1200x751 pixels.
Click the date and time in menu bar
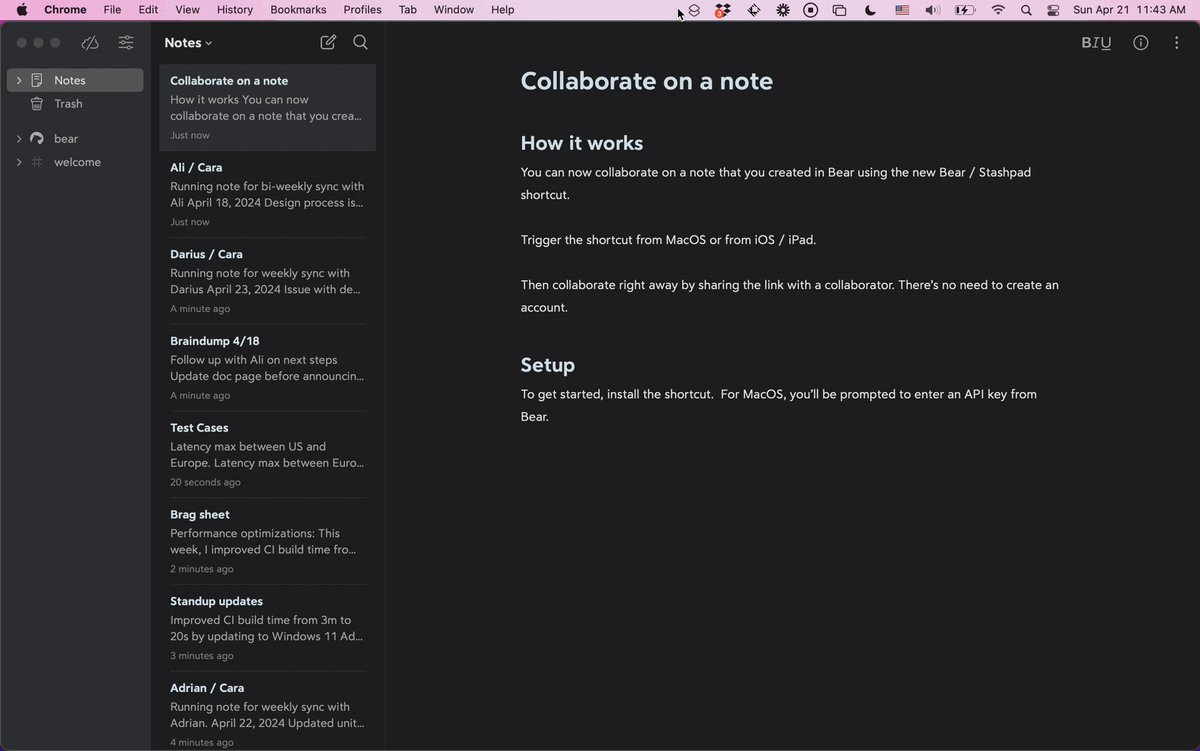point(1128,10)
